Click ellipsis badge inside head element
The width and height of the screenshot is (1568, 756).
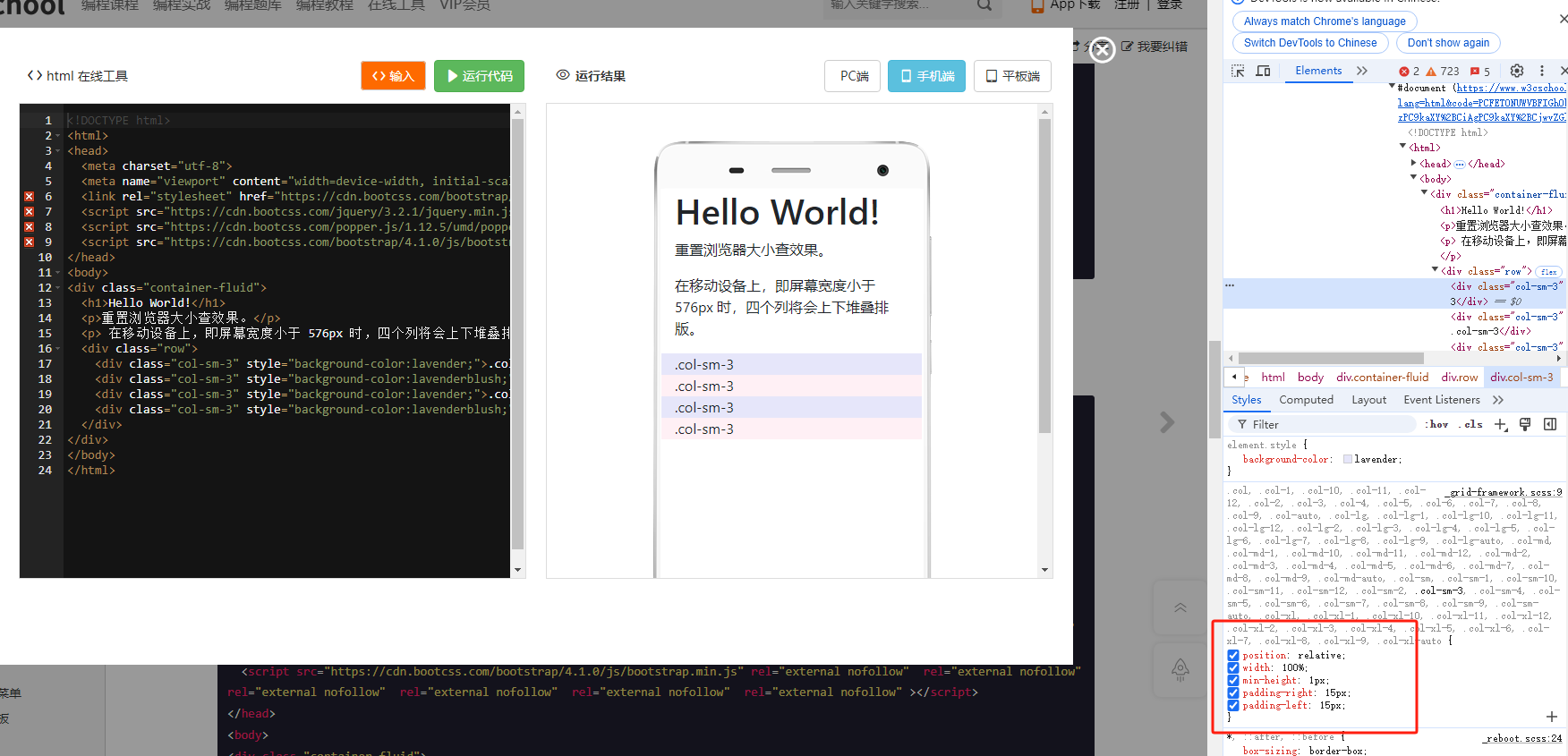[x=1460, y=164]
